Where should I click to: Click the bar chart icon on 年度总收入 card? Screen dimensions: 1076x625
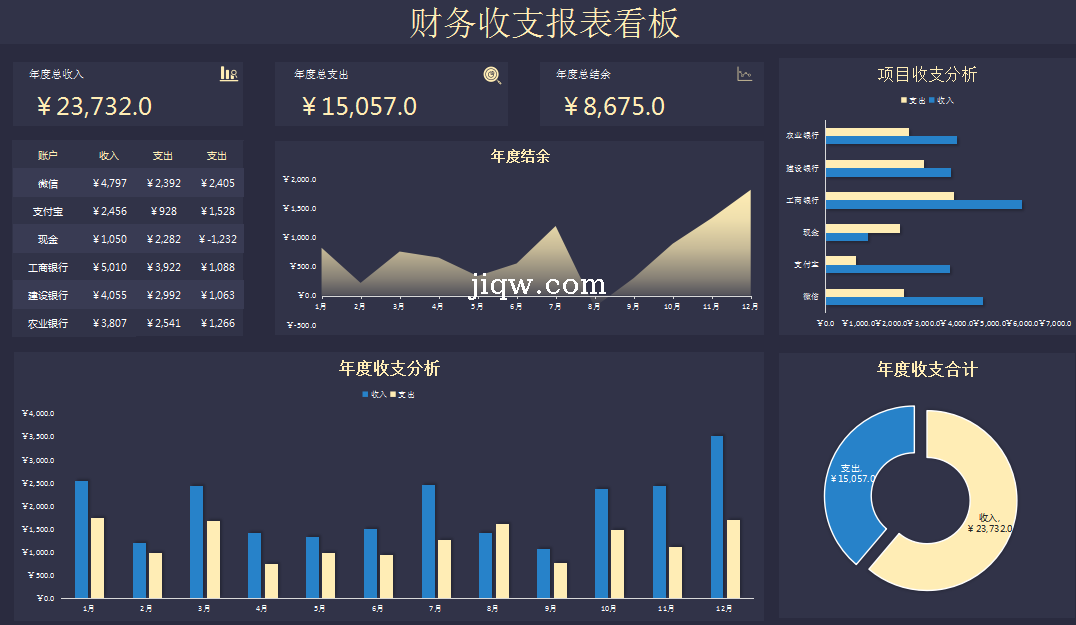(x=229, y=74)
